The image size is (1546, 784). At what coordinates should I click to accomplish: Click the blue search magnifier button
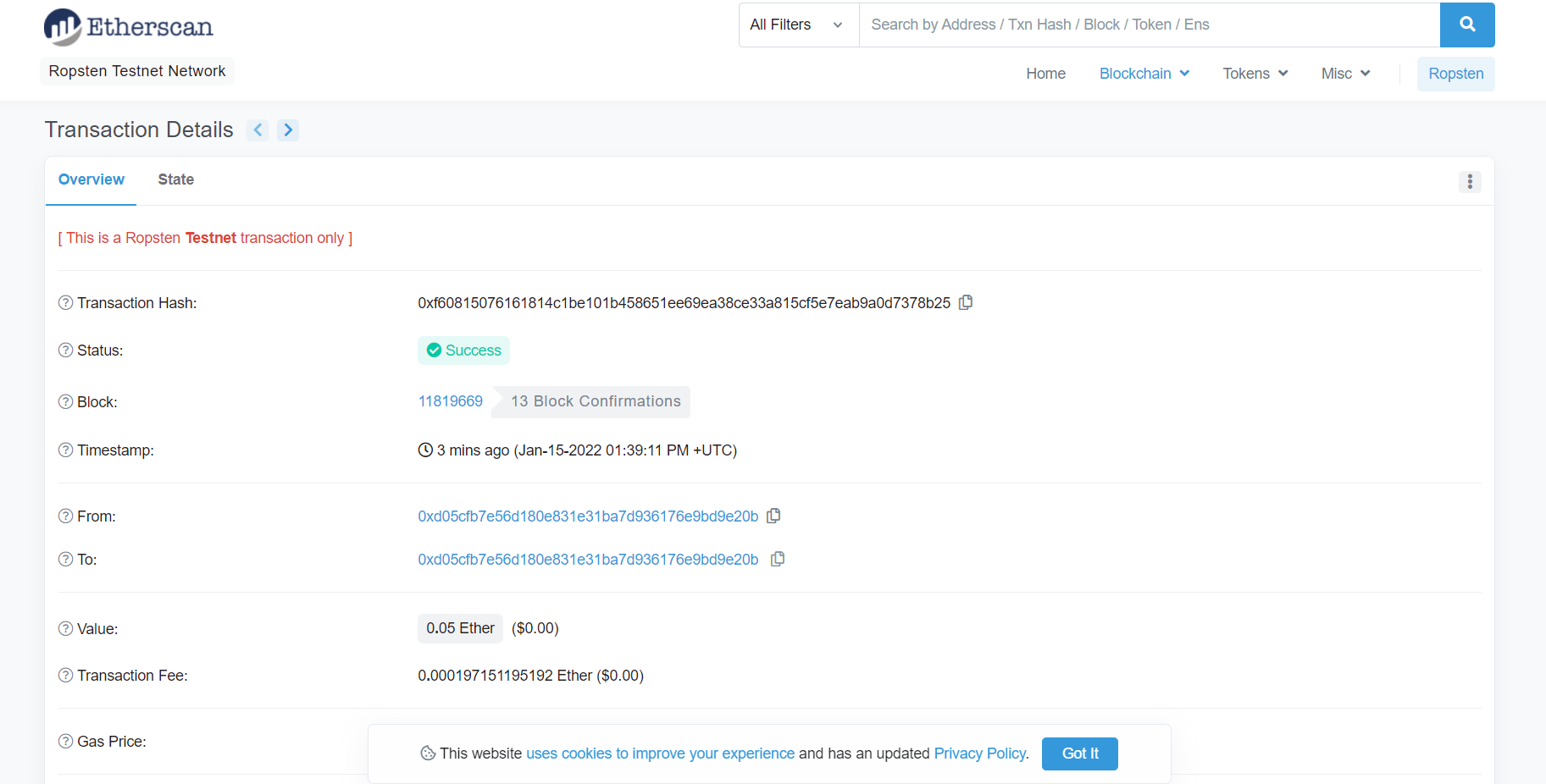tap(1467, 25)
